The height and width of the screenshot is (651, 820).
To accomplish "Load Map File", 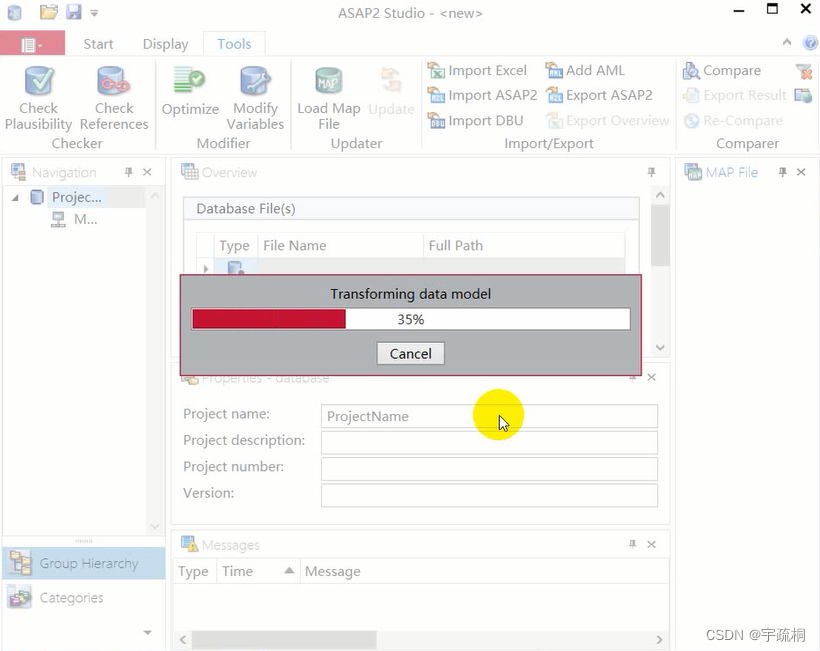I will click(x=328, y=98).
